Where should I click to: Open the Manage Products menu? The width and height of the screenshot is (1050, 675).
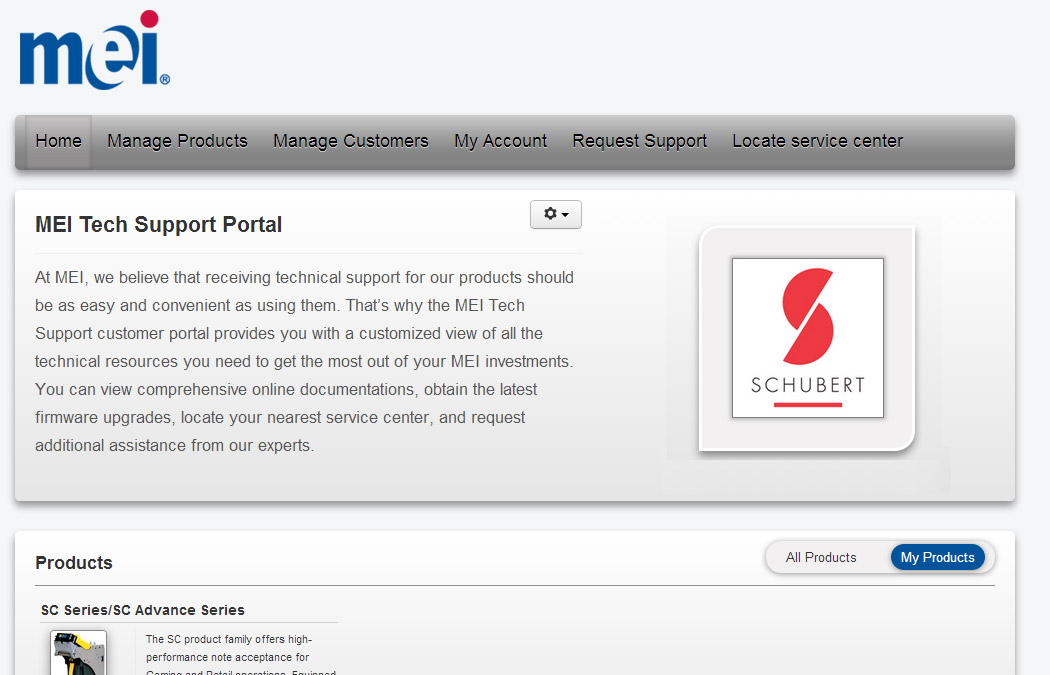(x=177, y=141)
